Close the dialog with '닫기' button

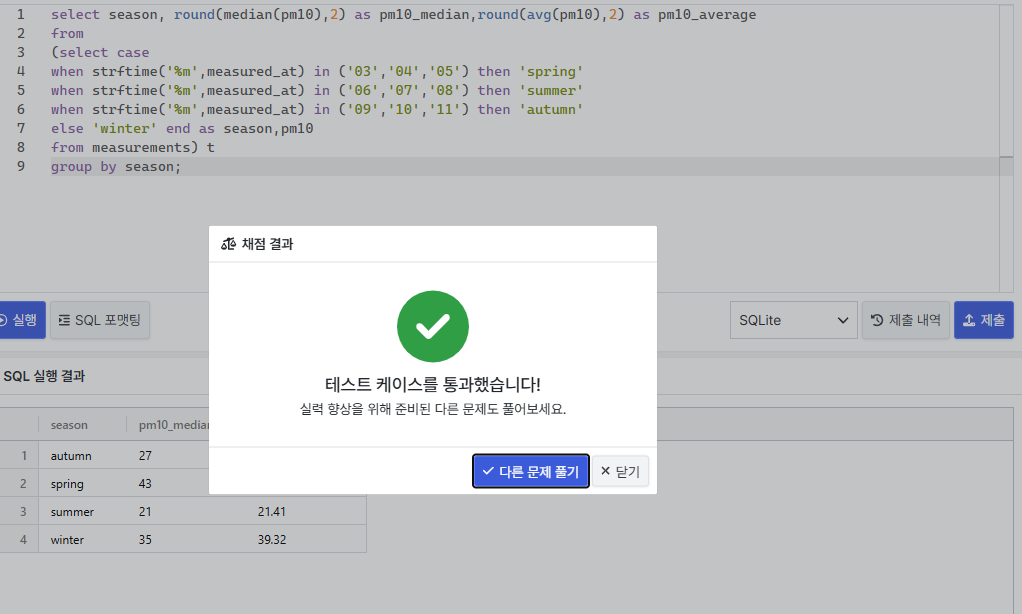coord(620,471)
